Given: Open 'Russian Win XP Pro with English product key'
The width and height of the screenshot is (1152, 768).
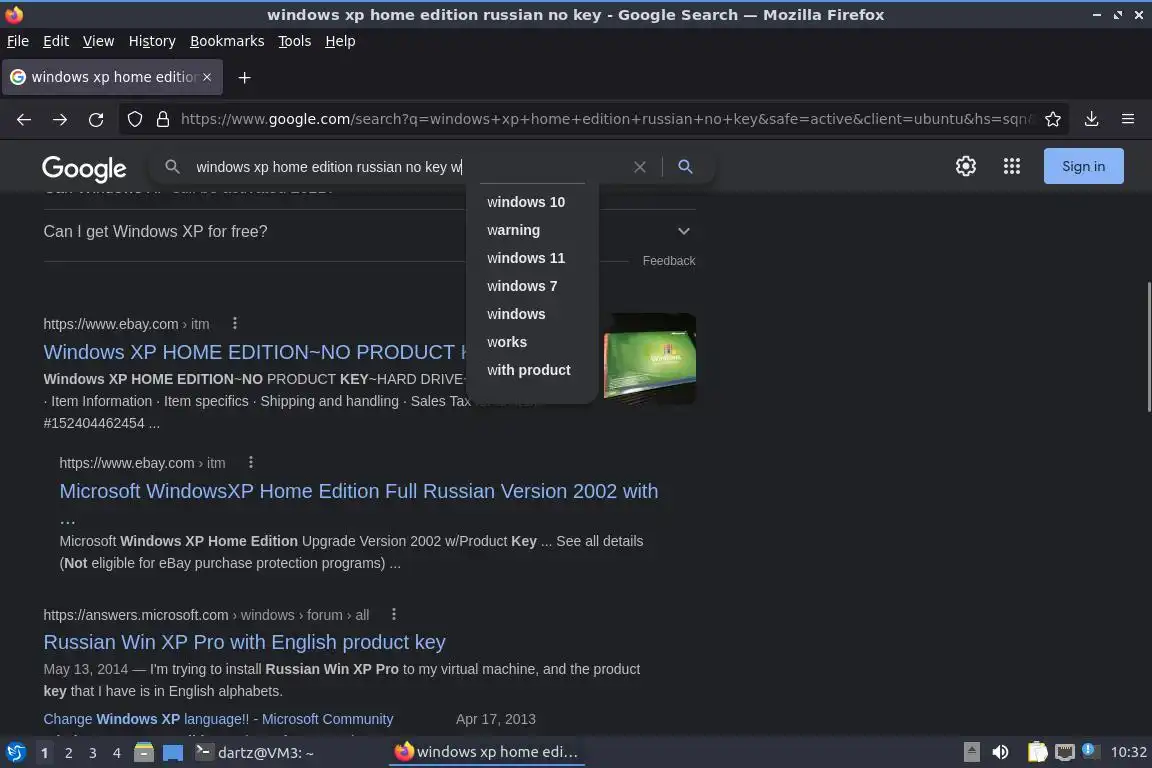Looking at the screenshot, I should [x=245, y=642].
